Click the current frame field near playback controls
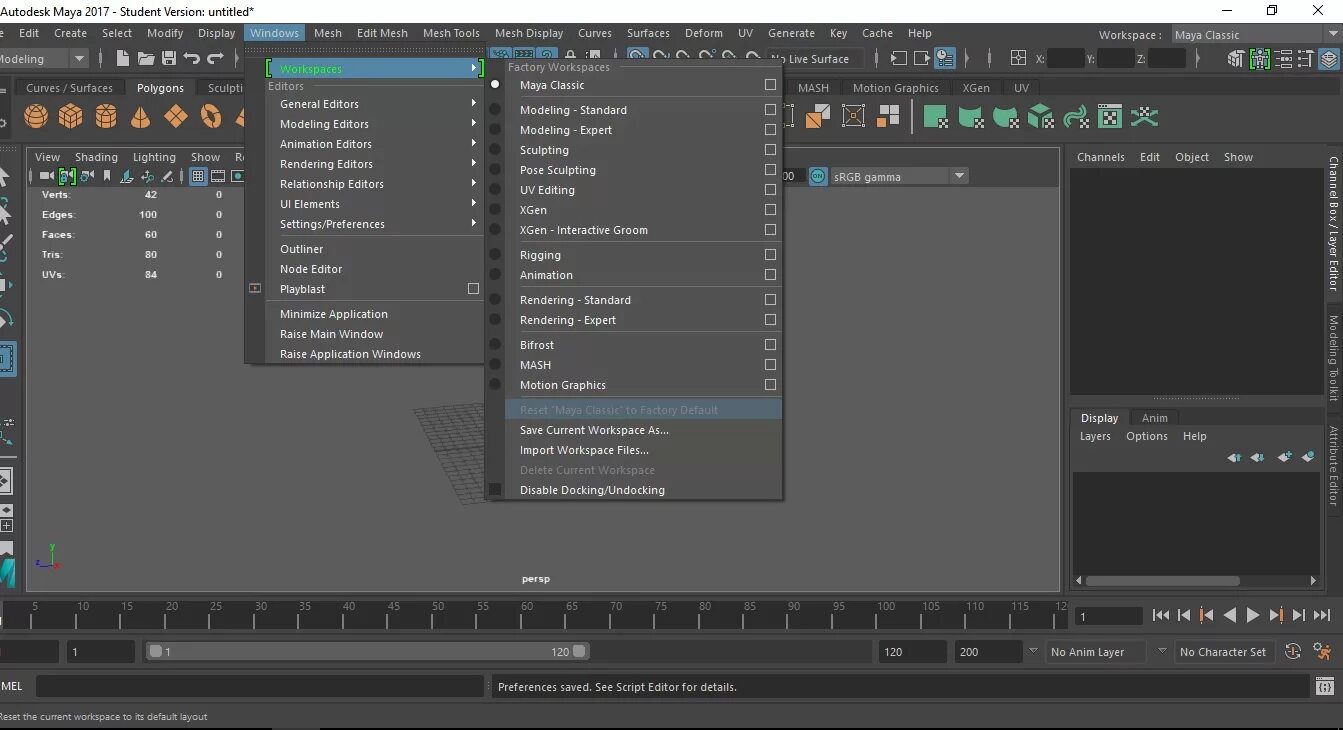 tap(1109, 616)
